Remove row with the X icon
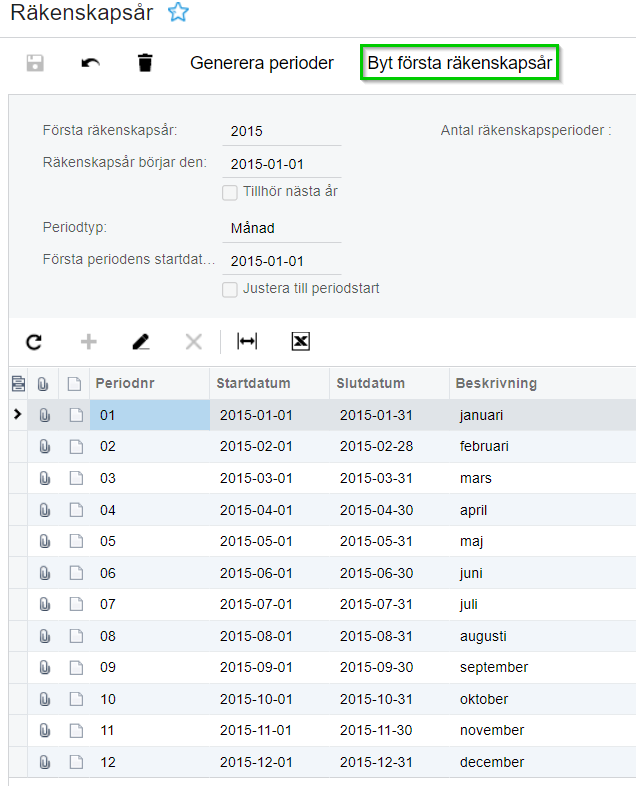636x786 pixels. (193, 342)
